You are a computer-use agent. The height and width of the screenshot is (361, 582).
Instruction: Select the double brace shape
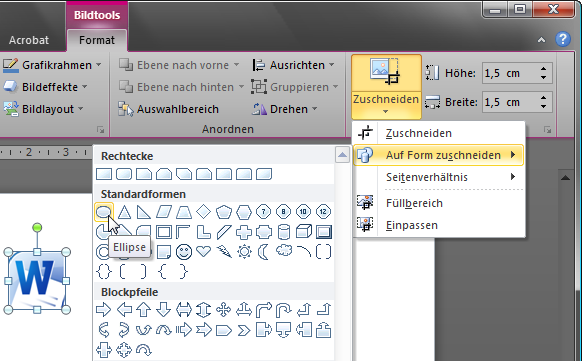[104, 272]
